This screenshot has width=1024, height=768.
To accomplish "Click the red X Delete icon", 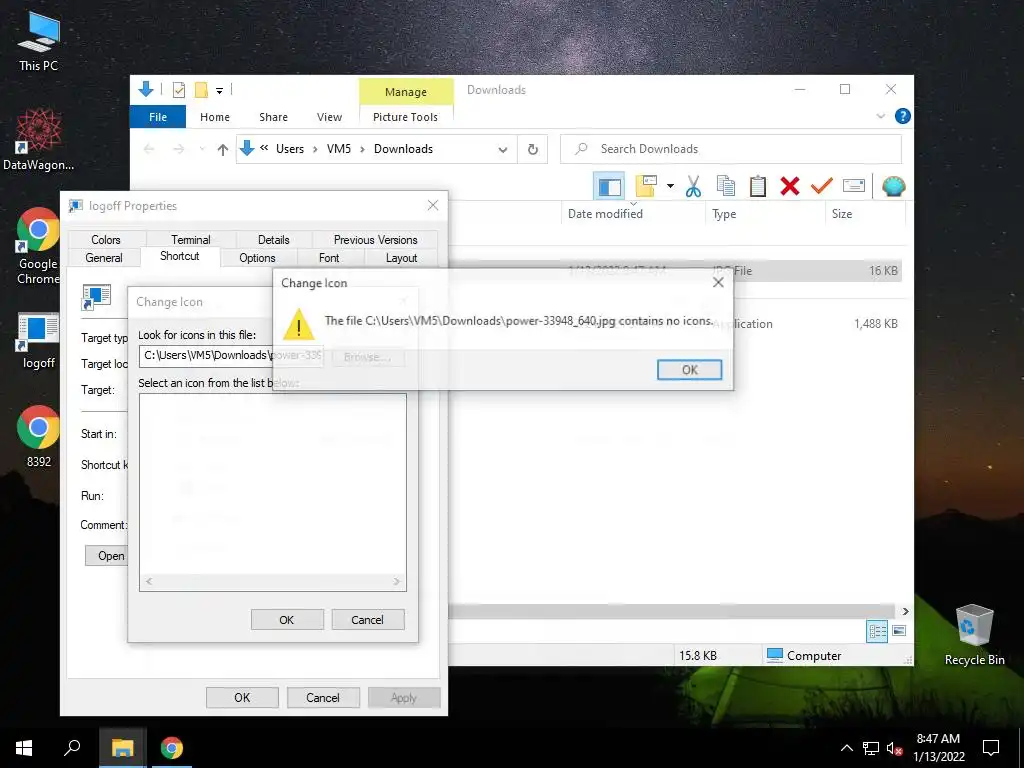I will (790, 186).
